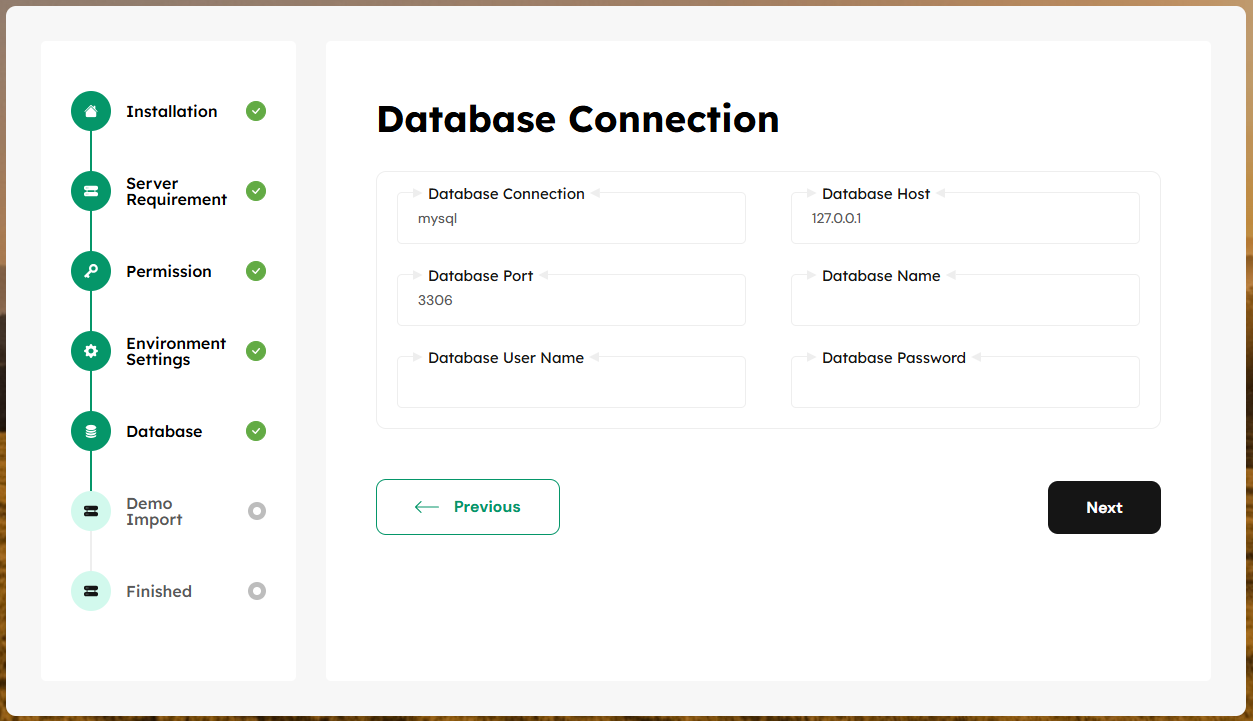1253x721 pixels.
Task: Click the Installation home step icon
Action: click(x=91, y=111)
